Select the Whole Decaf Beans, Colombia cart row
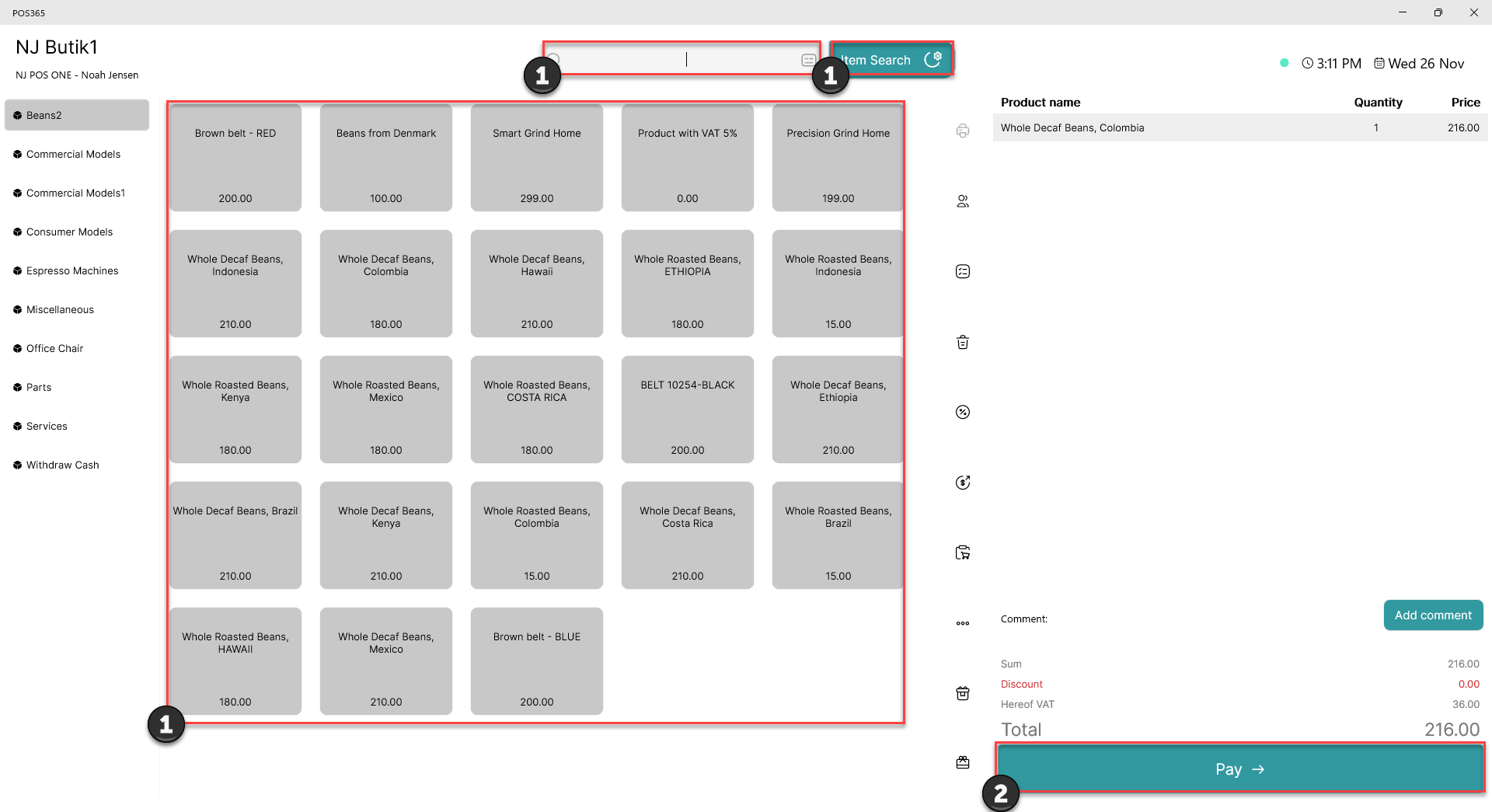The image size is (1492, 812). tap(1240, 127)
